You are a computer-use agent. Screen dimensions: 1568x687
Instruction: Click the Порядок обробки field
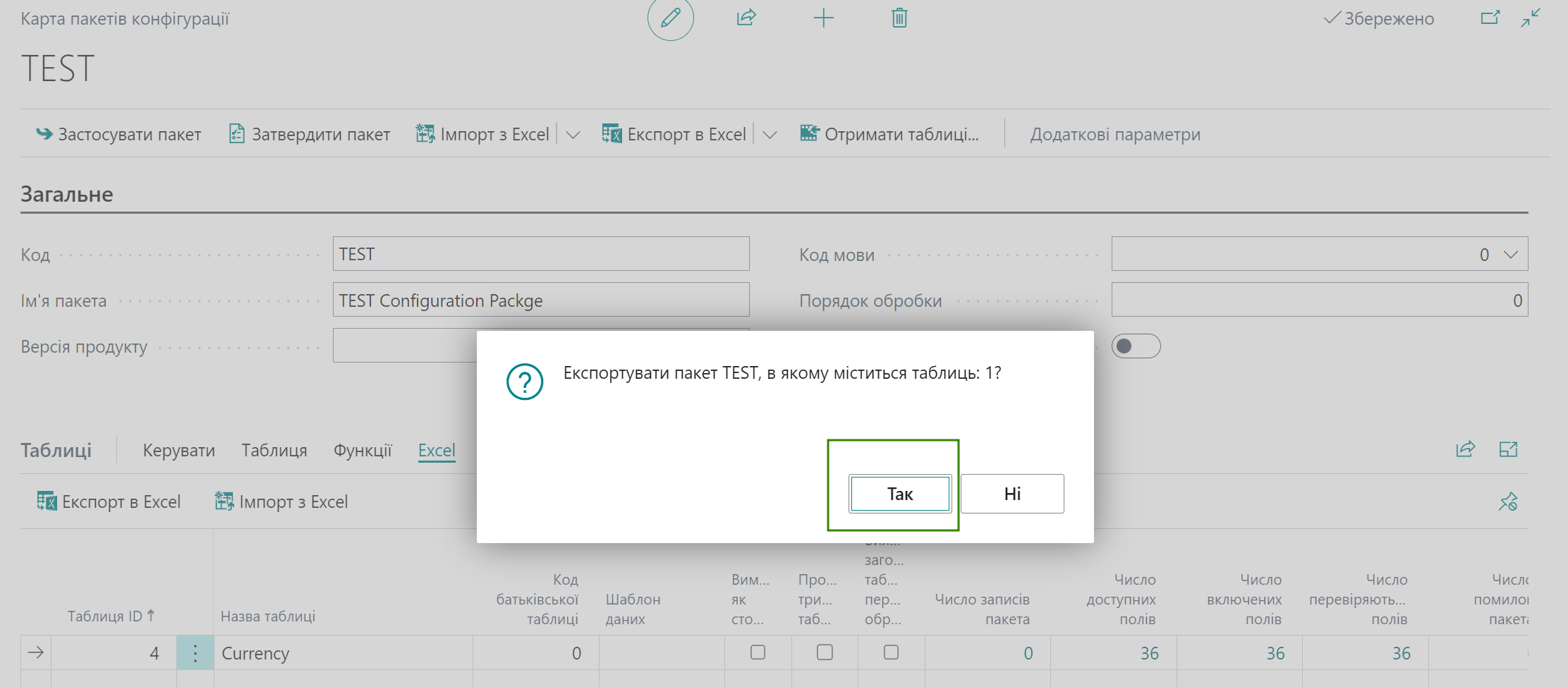tap(1320, 300)
